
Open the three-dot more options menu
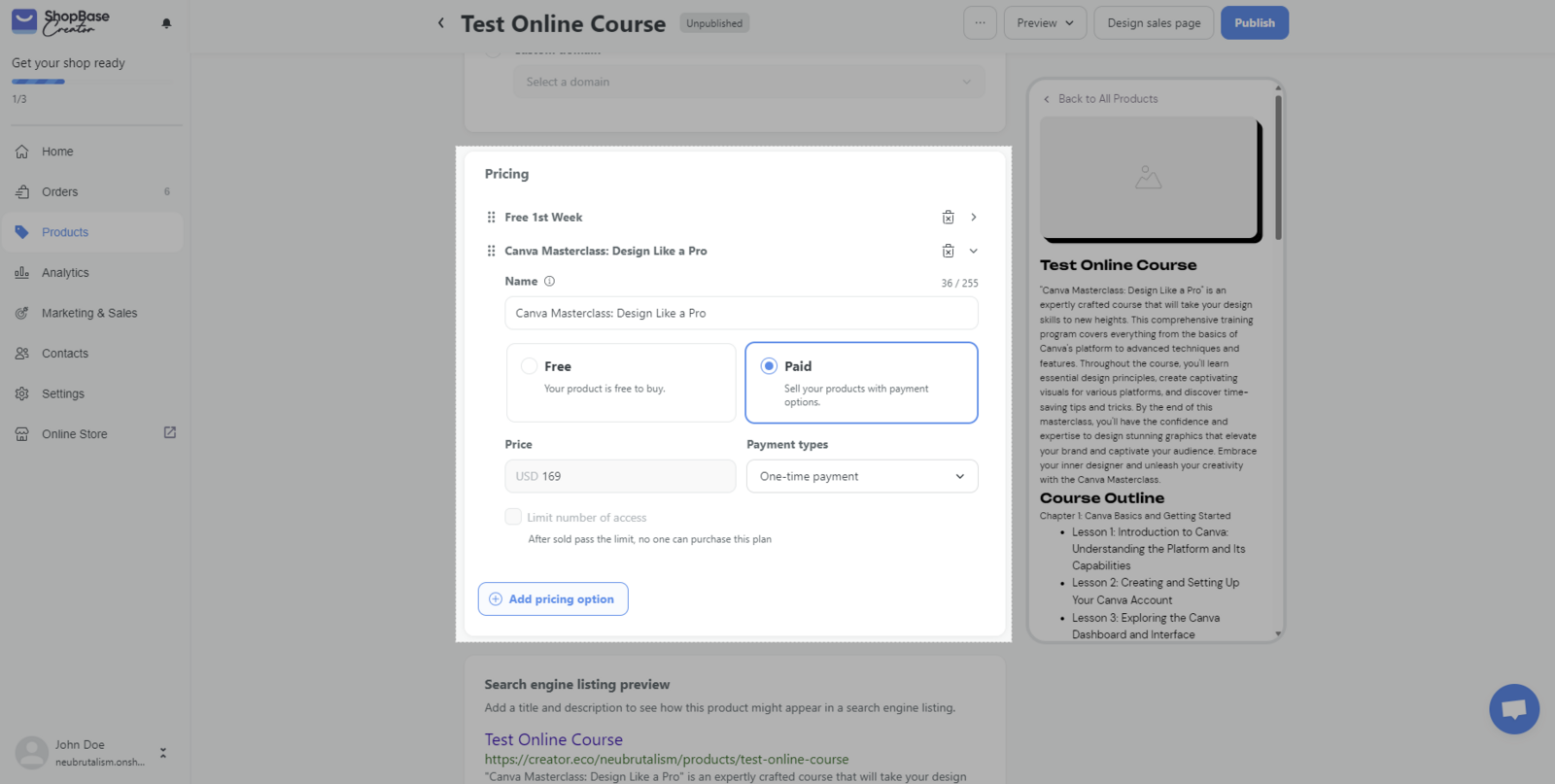[x=980, y=23]
